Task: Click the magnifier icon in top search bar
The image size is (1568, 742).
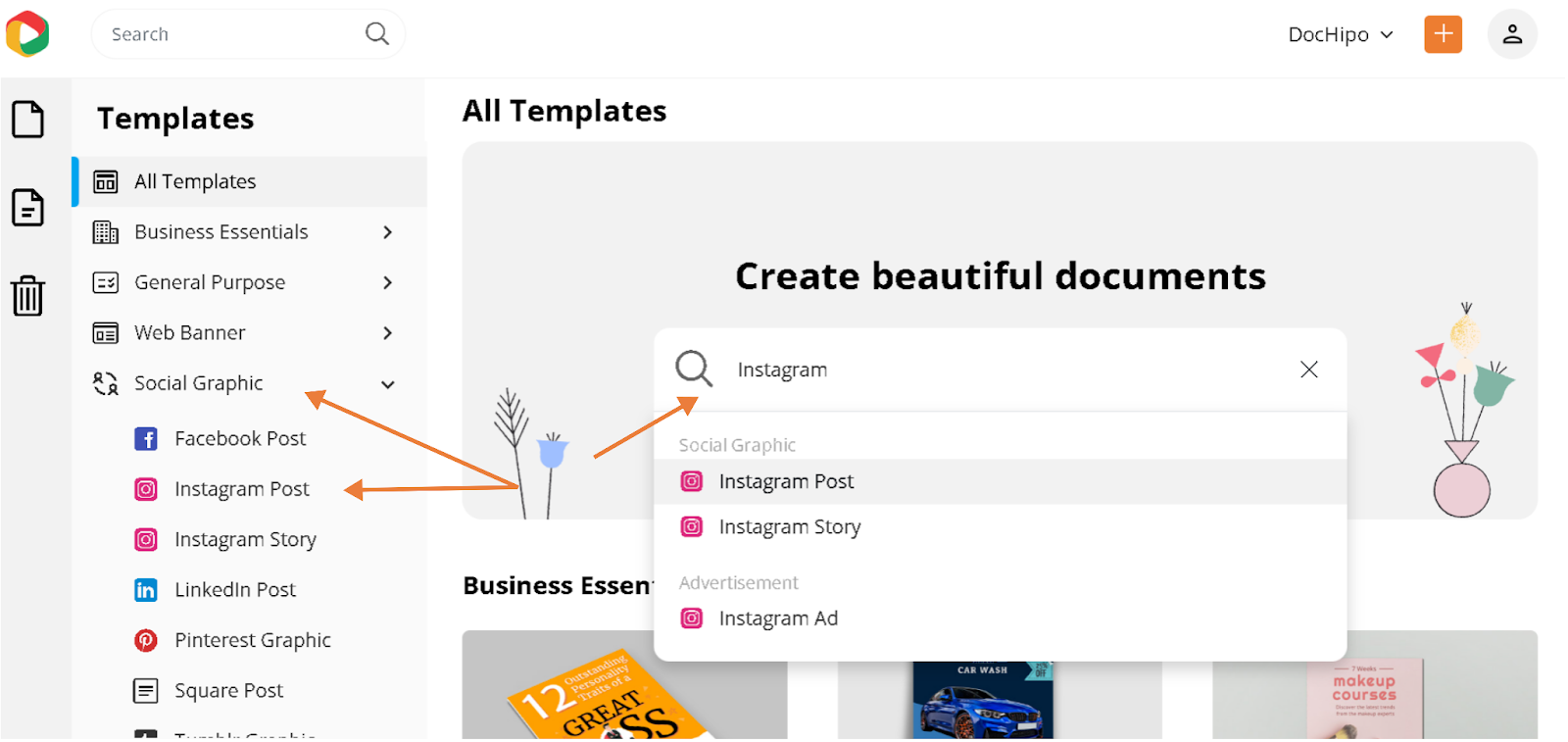Action: (377, 34)
